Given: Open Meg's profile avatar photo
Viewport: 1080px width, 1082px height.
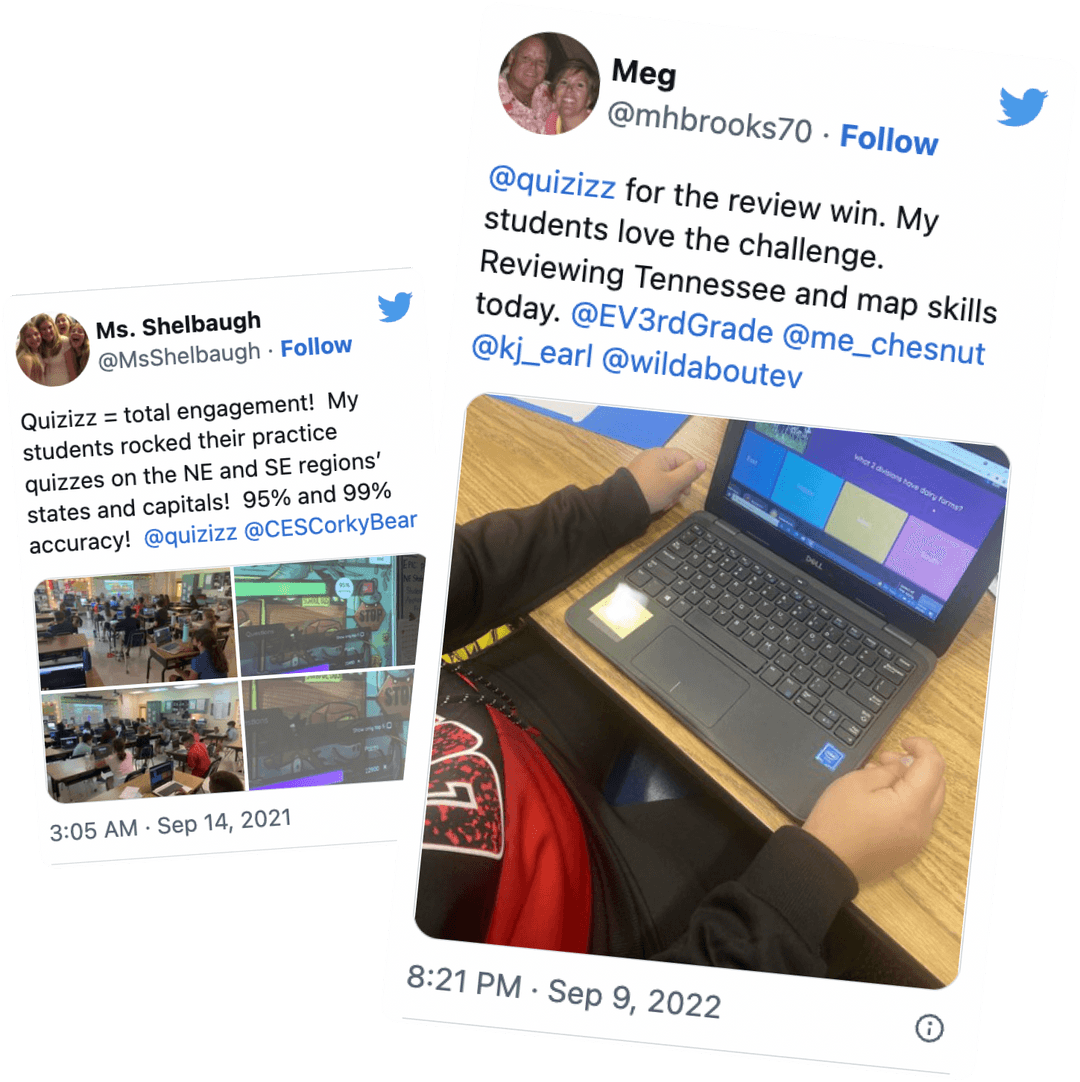Looking at the screenshot, I should pyautogui.click(x=549, y=83).
